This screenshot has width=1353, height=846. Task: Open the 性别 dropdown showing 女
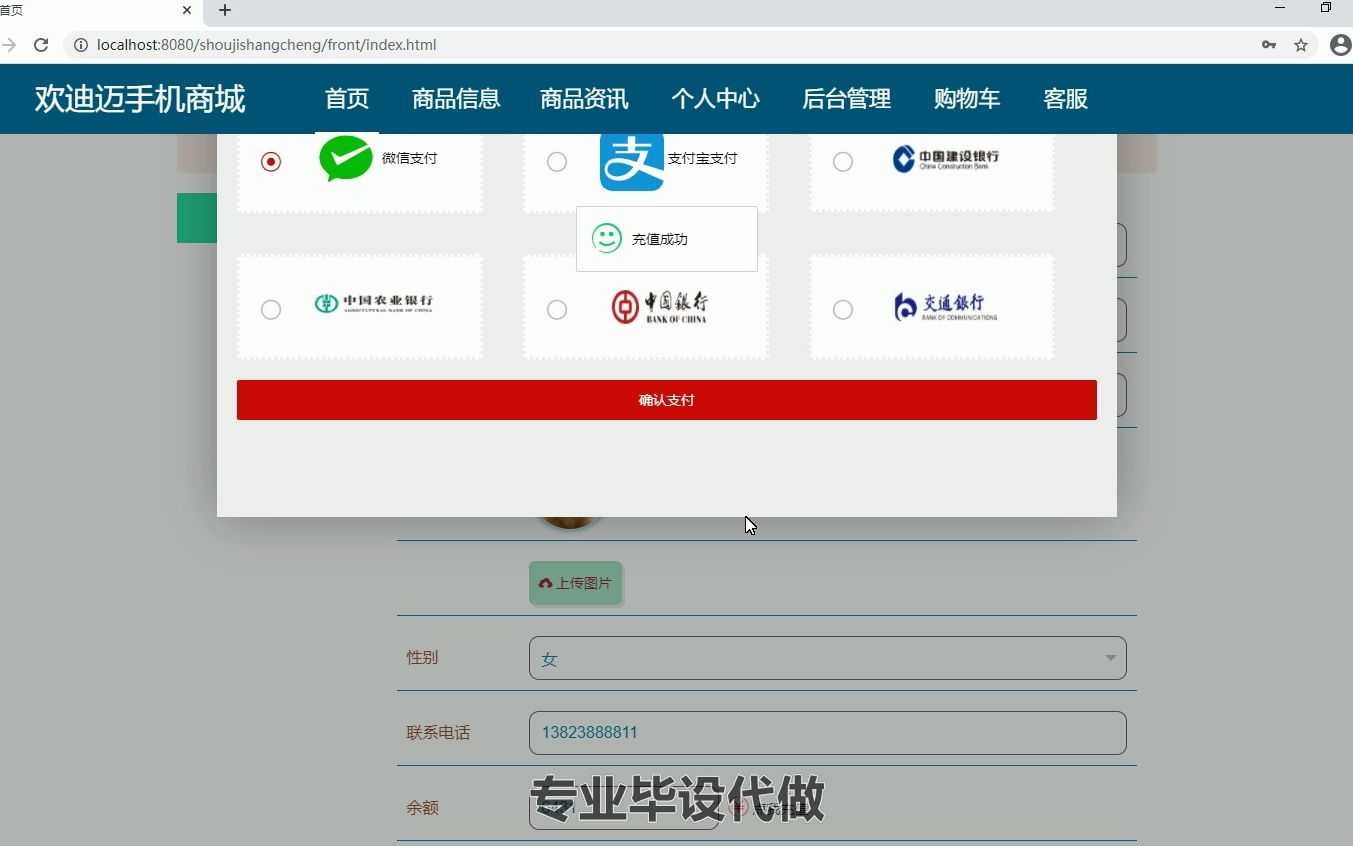tap(828, 658)
